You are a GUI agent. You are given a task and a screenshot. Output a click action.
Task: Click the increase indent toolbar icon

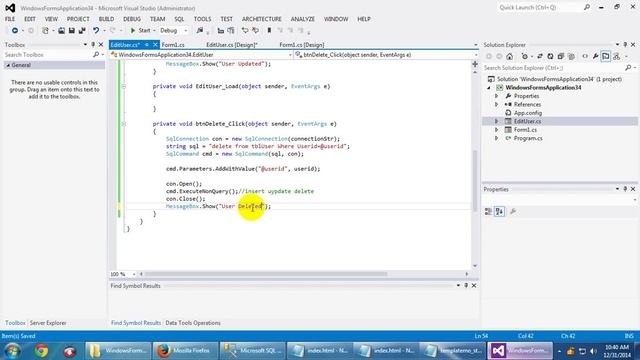tap(231, 31)
